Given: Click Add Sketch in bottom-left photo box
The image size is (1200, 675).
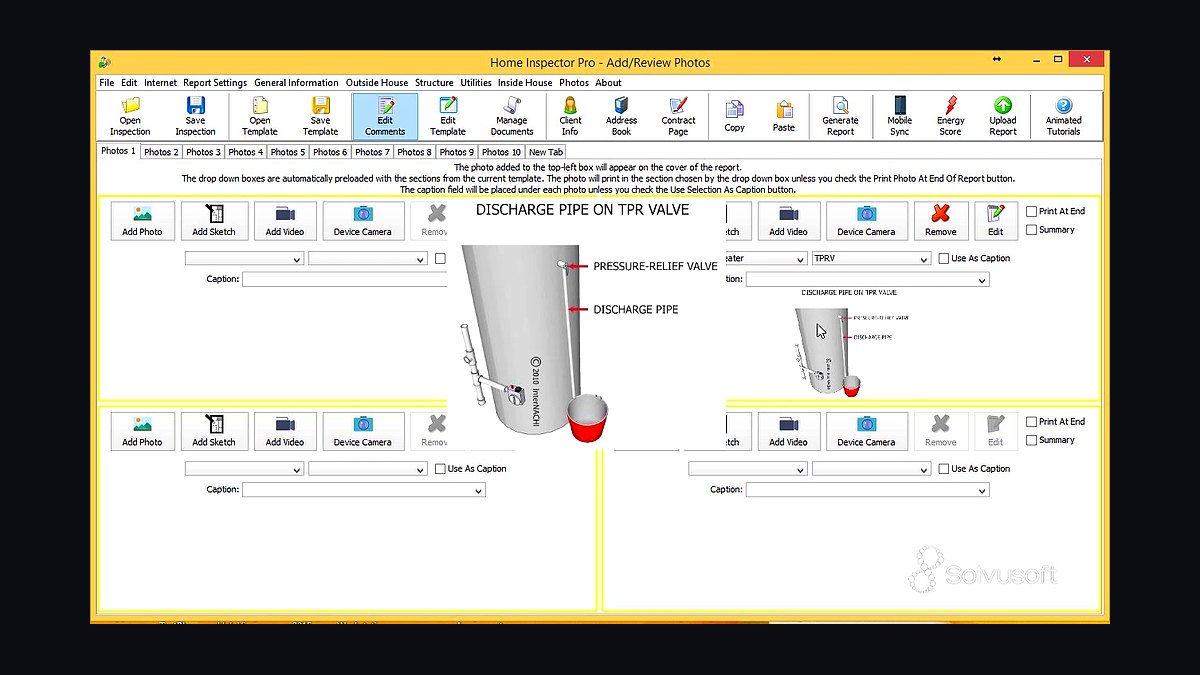Looking at the screenshot, I should [214, 431].
